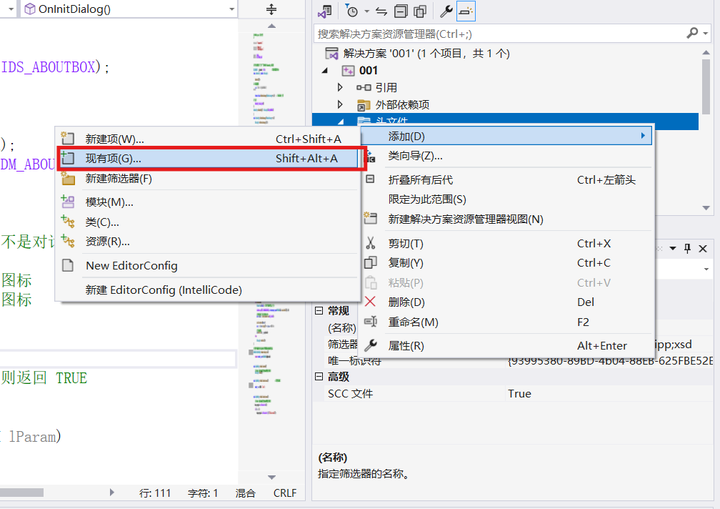Collapse the 001 project tree node
Screen dimensions: 720x509
point(325,71)
